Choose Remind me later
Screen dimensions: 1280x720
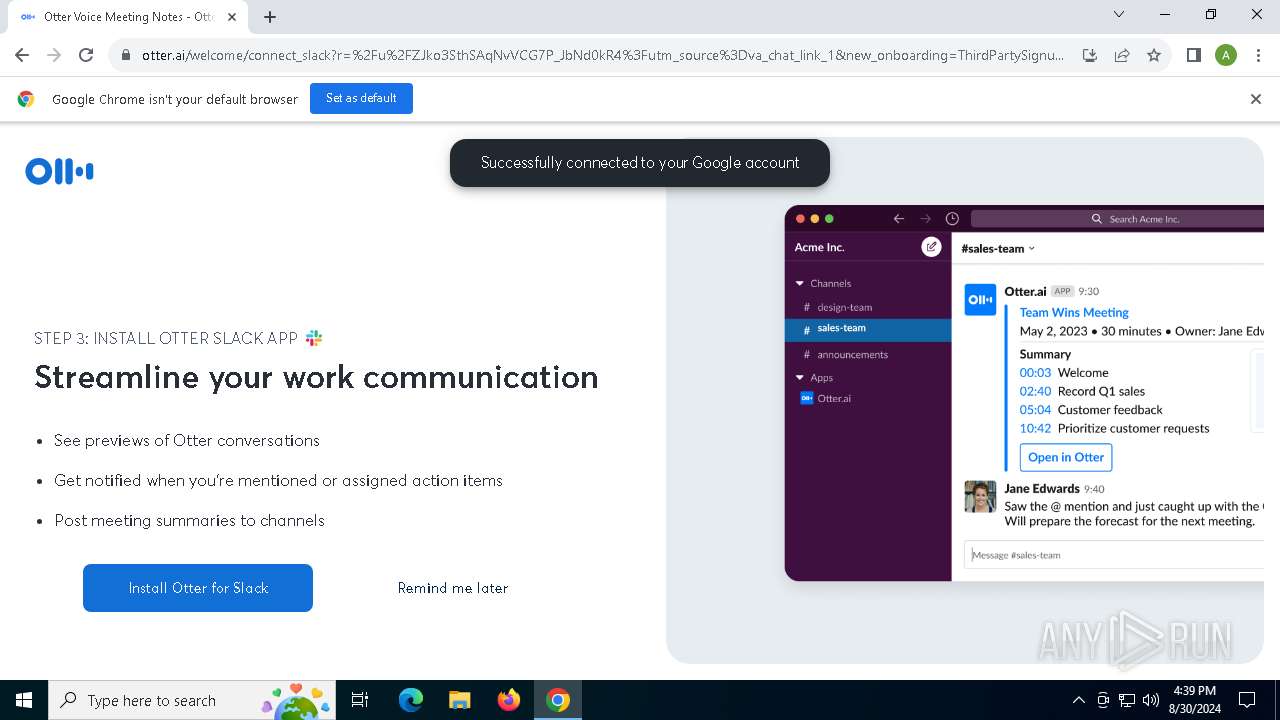pyautogui.click(x=453, y=588)
